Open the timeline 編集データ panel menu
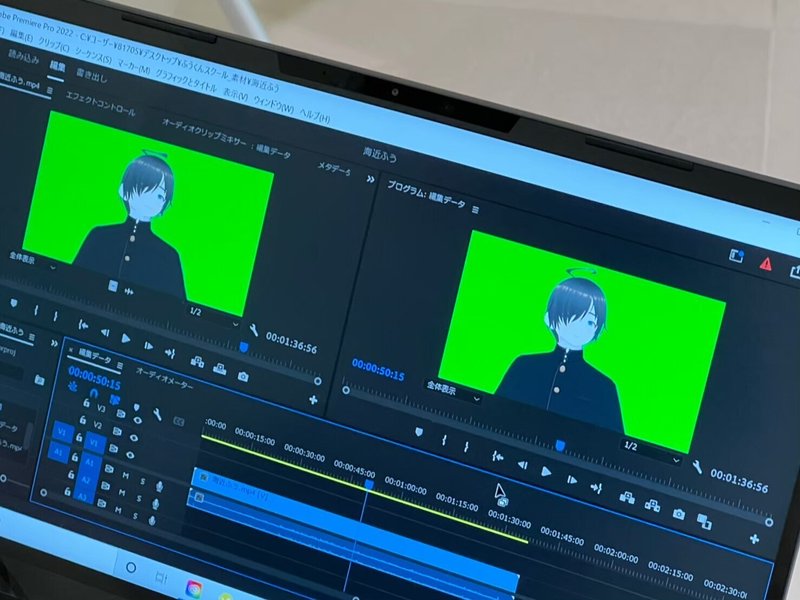This screenshot has height=600, width=800. 119,365
